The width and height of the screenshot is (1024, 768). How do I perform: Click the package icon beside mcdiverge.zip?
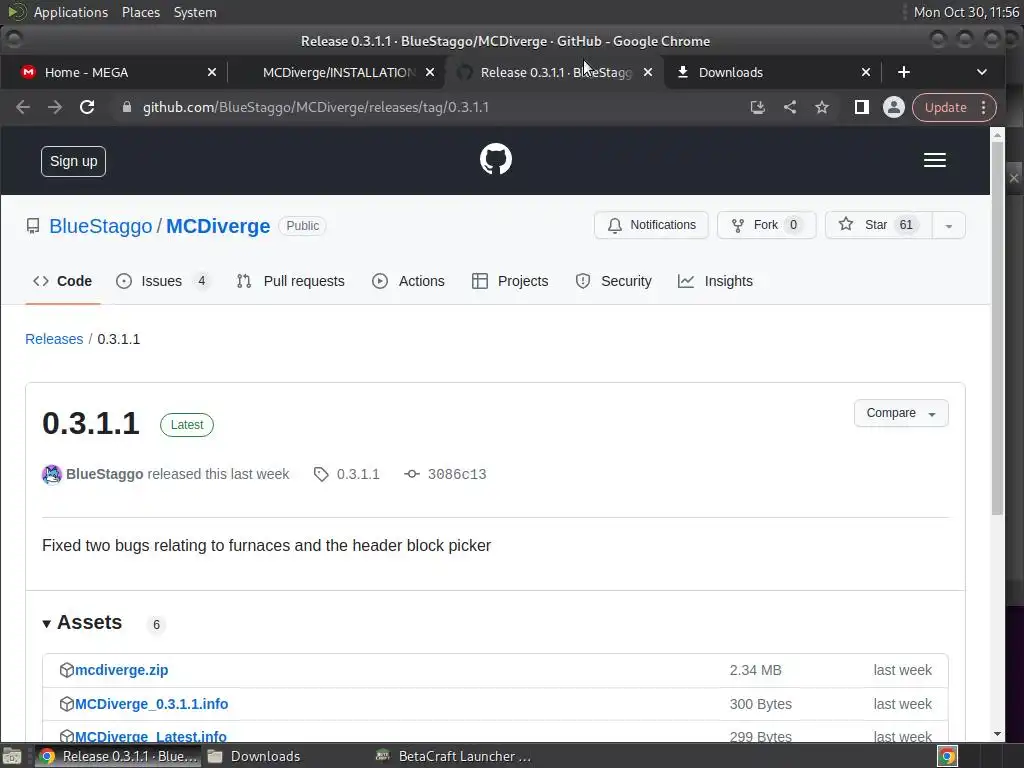(x=66, y=670)
